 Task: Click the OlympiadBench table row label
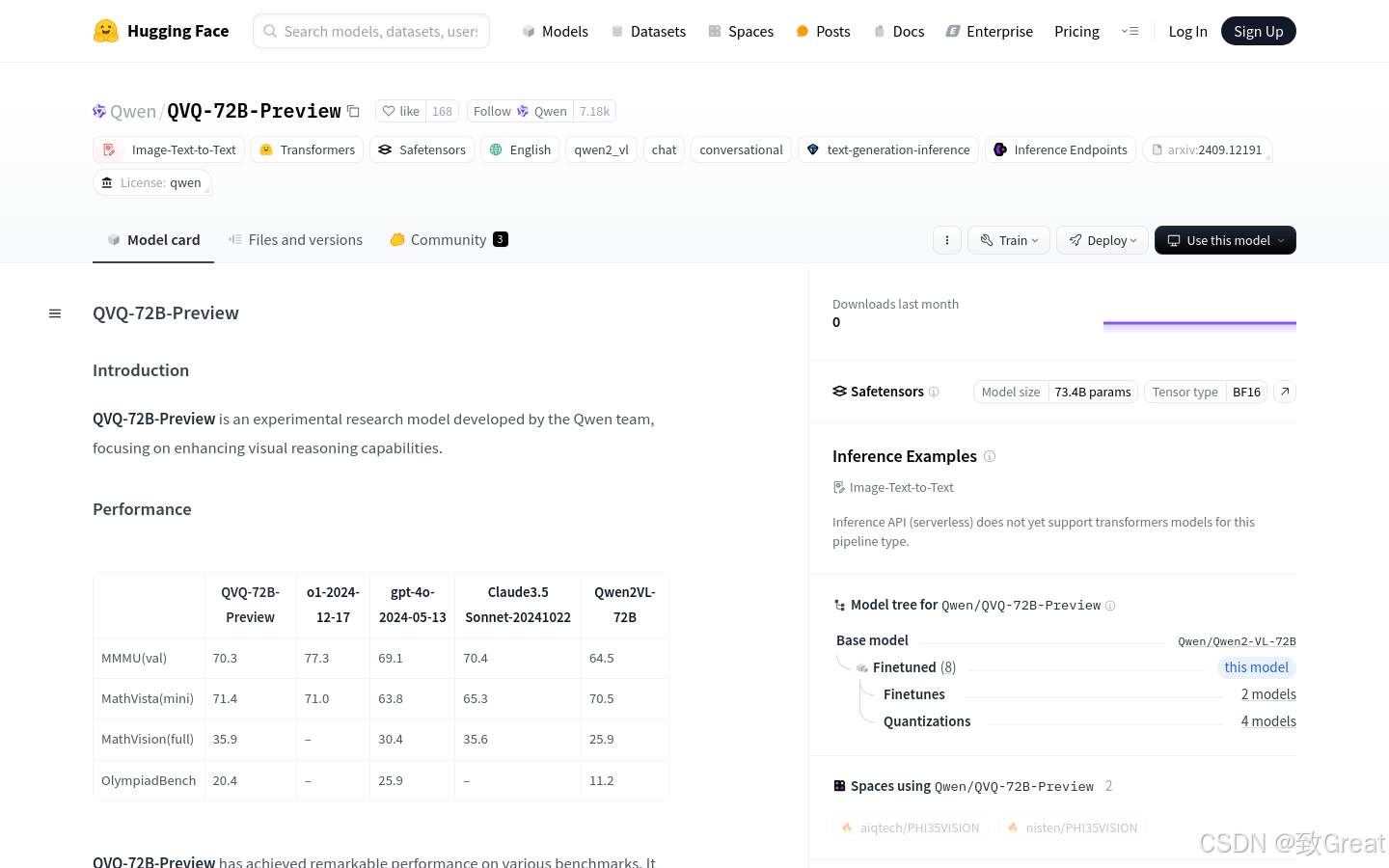pos(149,780)
